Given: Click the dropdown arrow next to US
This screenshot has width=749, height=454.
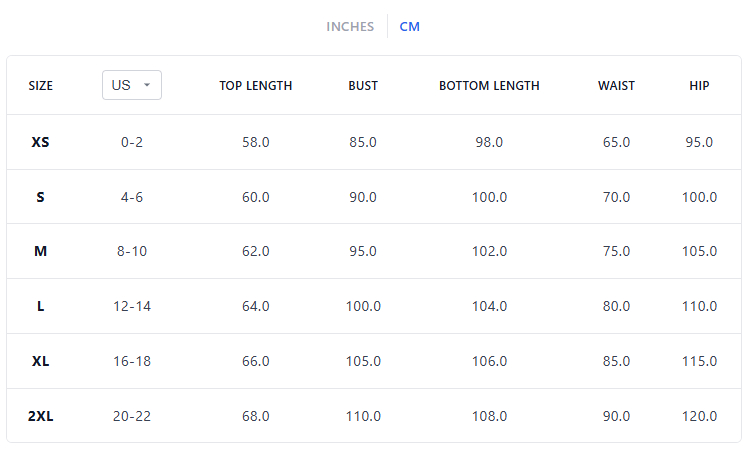Looking at the screenshot, I should (x=147, y=85).
